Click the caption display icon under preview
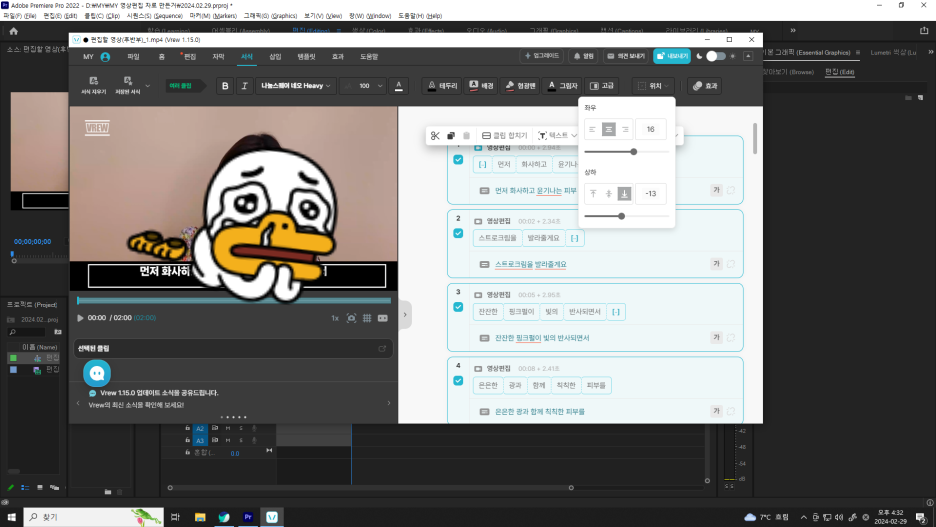This screenshot has width=936, height=527. coord(383,318)
